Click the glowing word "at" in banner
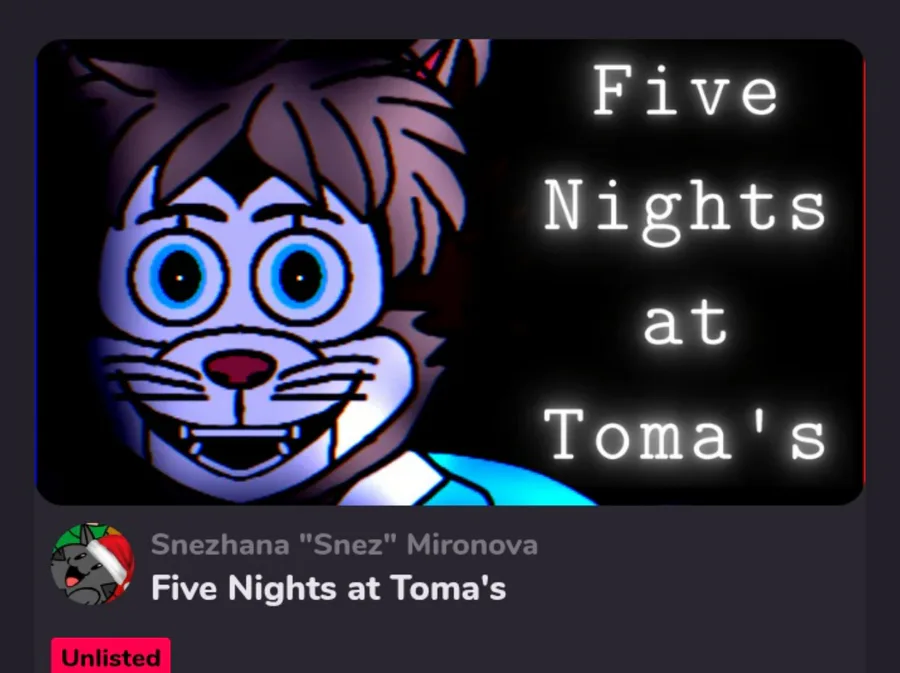 (x=685, y=322)
